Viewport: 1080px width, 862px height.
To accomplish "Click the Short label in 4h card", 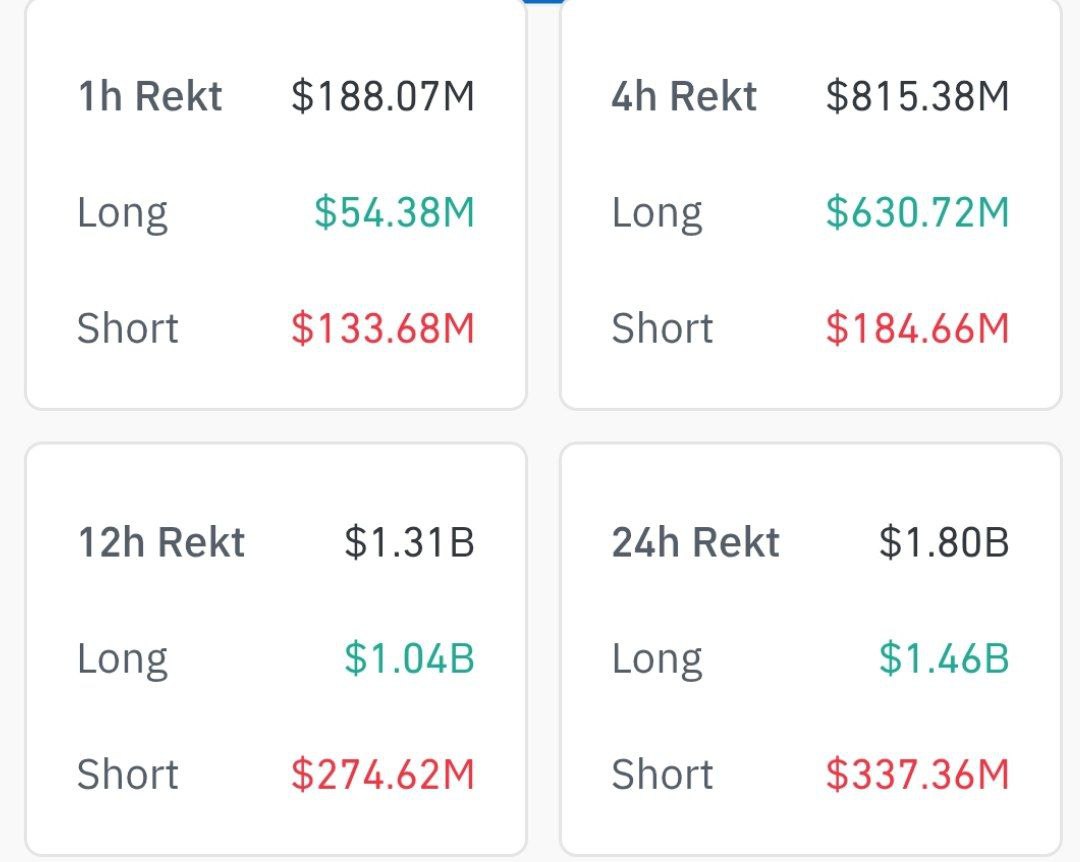I will [x=662, y=329].
